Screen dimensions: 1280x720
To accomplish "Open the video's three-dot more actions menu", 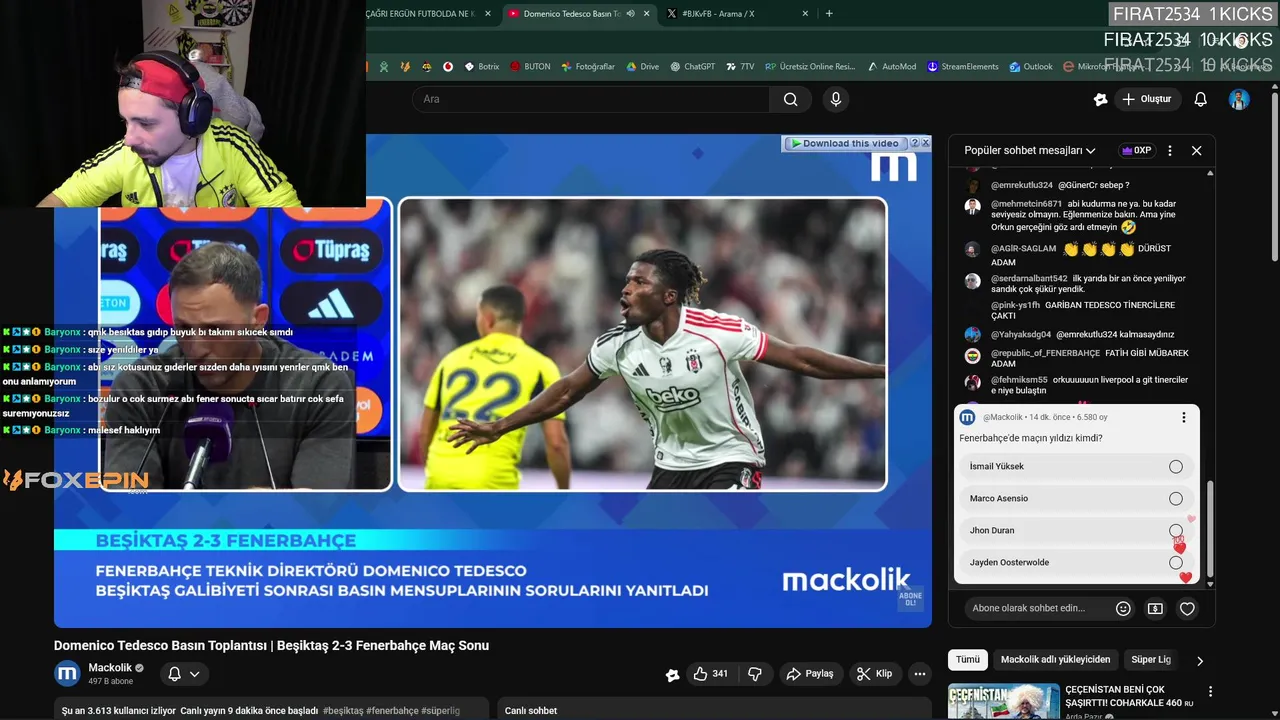I will [919, 674].
